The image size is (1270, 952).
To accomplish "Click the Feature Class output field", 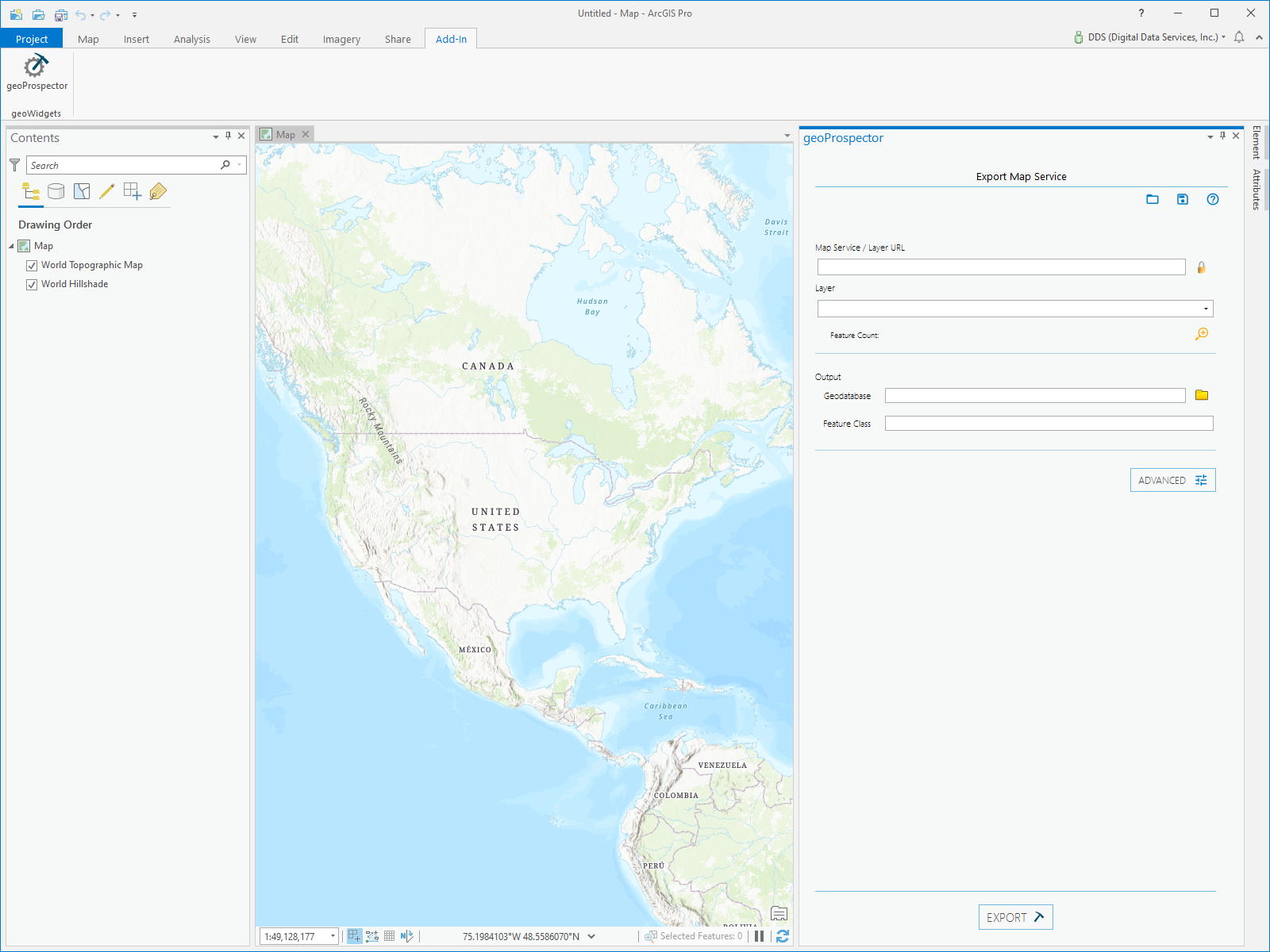I will click(1049, 423).
